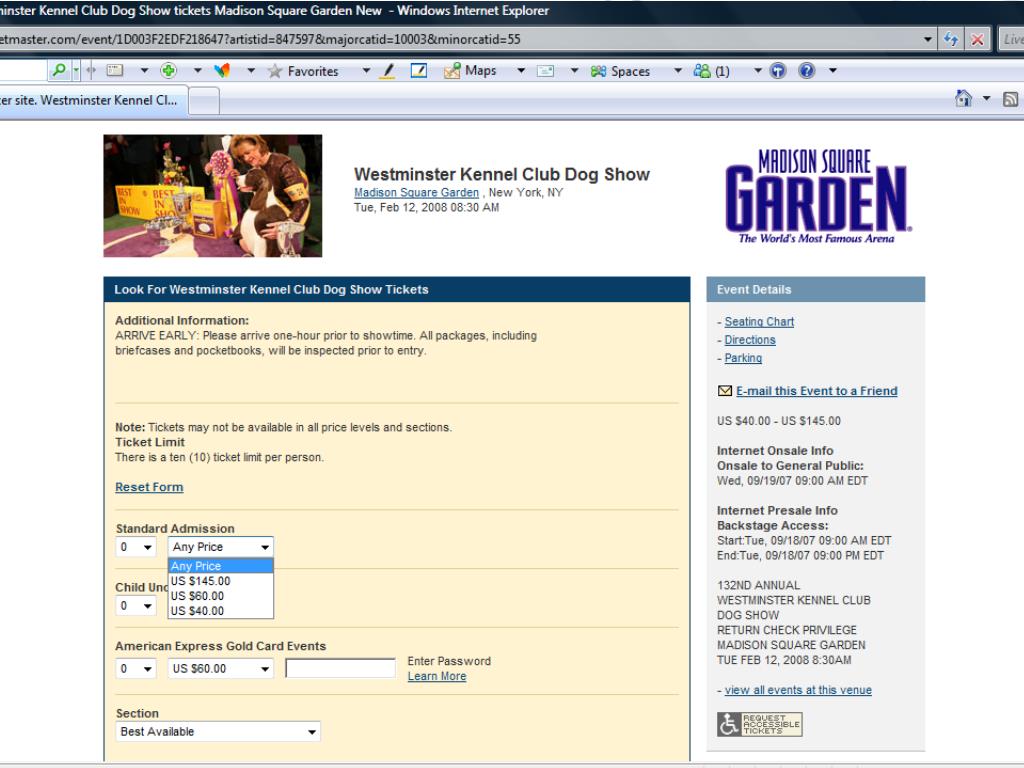Click the highlighter pen toolbar icon
Viewport: 1024px width, 768px height.
388,71
